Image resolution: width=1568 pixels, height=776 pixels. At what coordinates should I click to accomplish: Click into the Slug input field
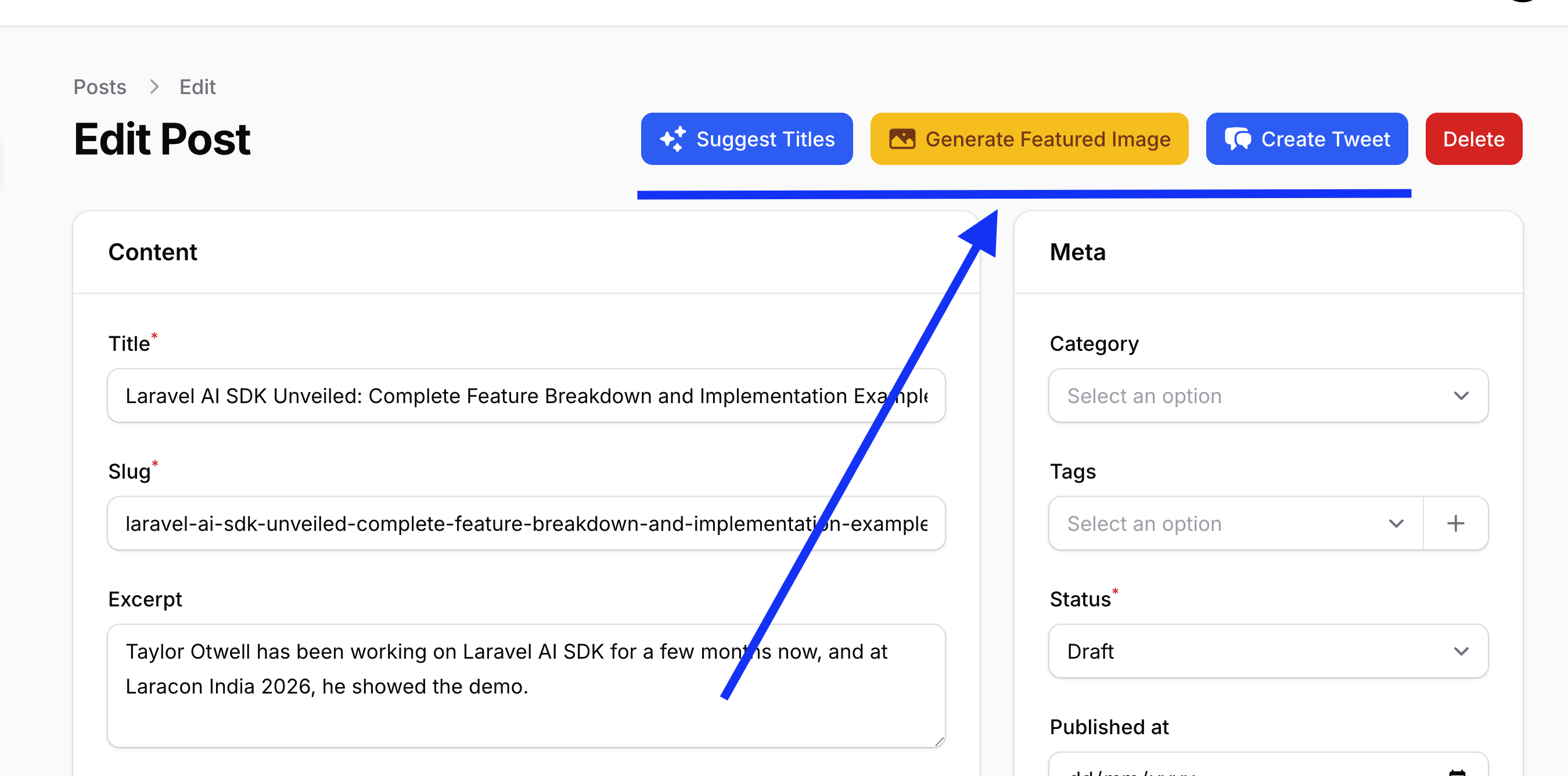click(x=526, y=523)
